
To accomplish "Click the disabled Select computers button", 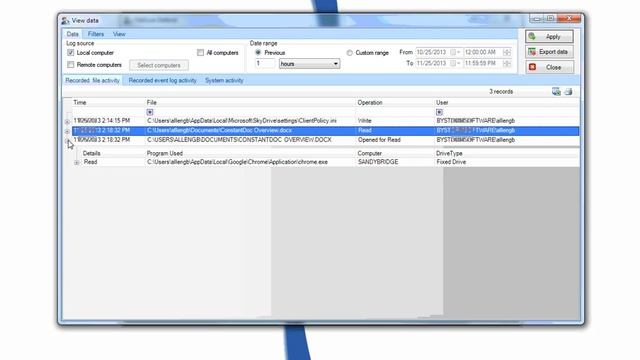I will click(x=159, y=65).
